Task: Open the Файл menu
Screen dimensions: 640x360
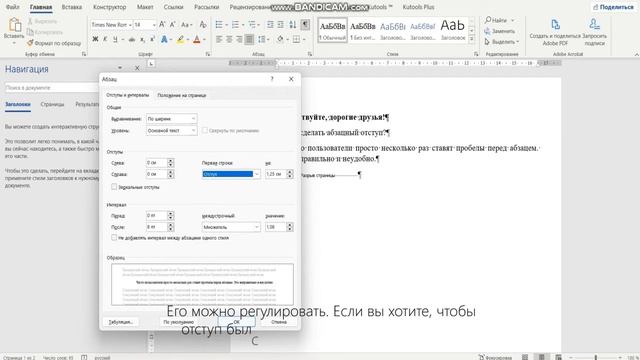Action: (x=13, y=7)
